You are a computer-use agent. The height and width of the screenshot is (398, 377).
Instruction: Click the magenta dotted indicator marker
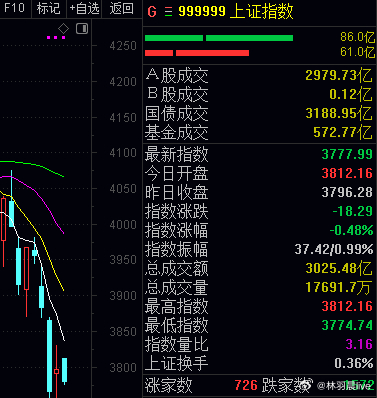tap(56, 38)
